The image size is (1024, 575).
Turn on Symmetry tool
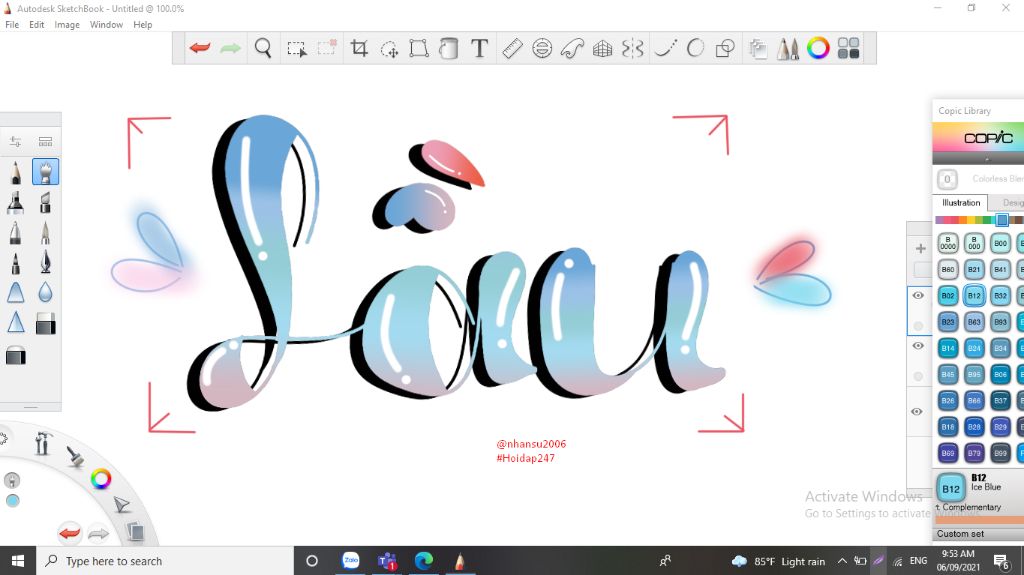[633, 48]
